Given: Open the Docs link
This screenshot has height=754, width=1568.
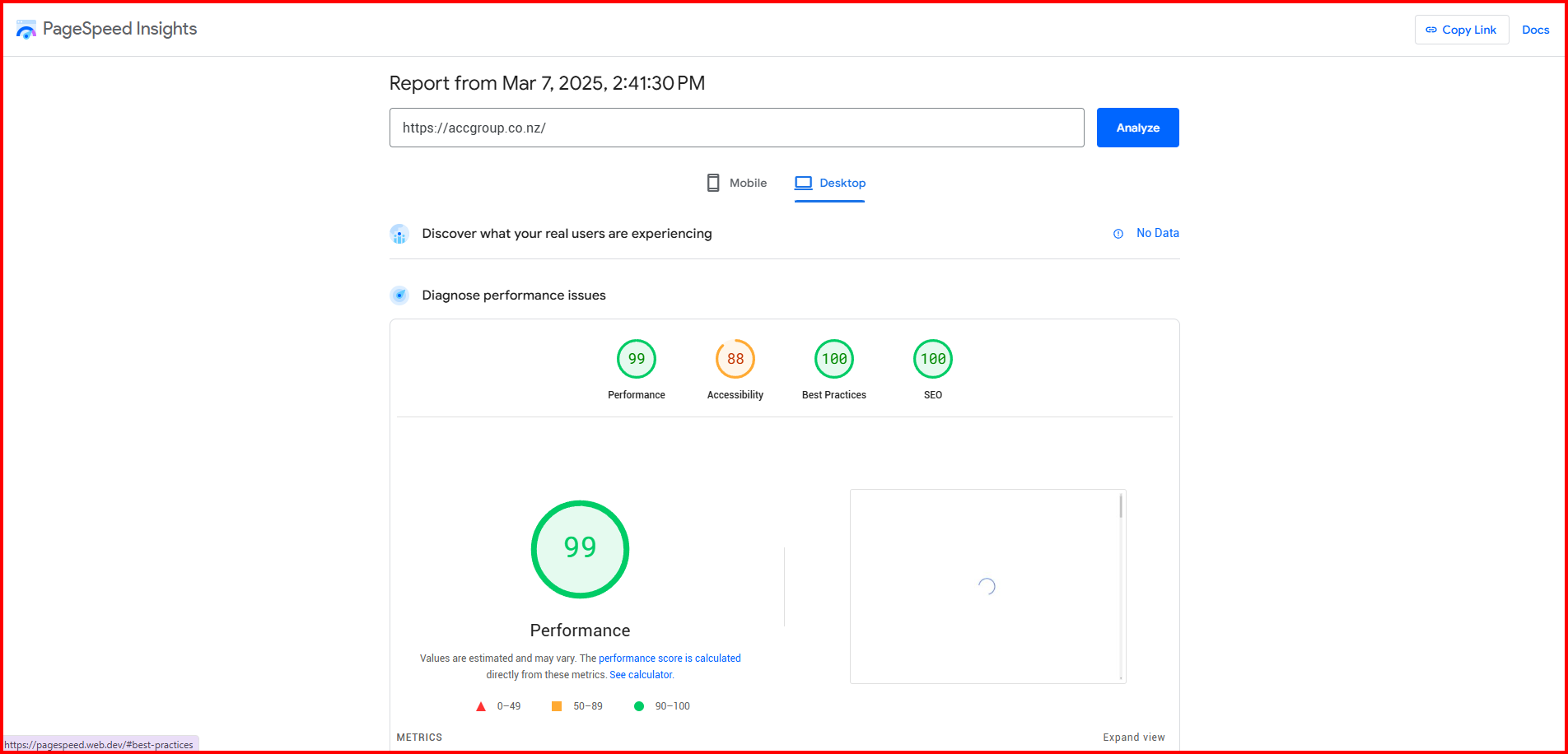Looking at the screenshot, I should click(x=1535, y=30).
